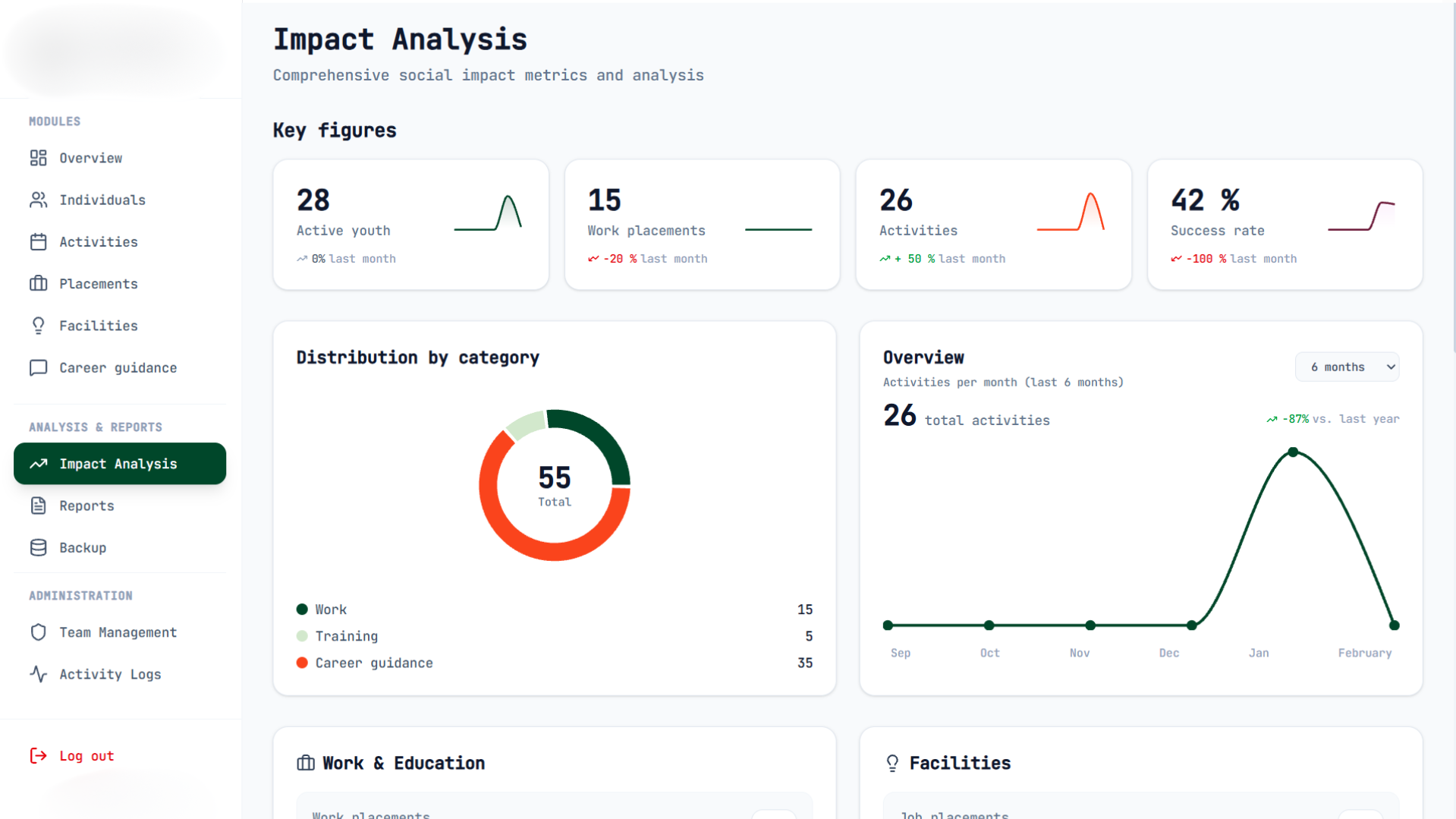1456x819 pixels.
Task: Open the Reports menu item
Action: click(86, 506)
